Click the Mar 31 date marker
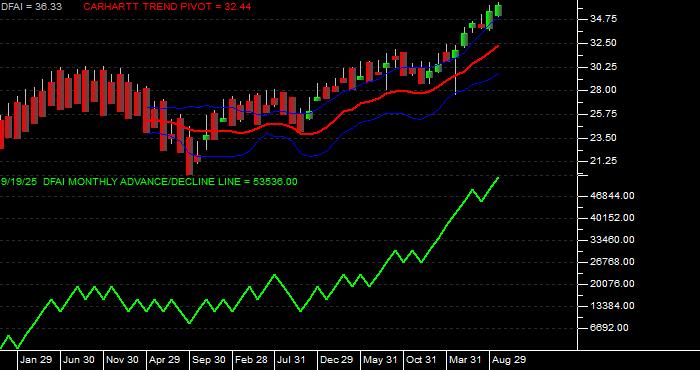700x370 pixels. point(466,360)
